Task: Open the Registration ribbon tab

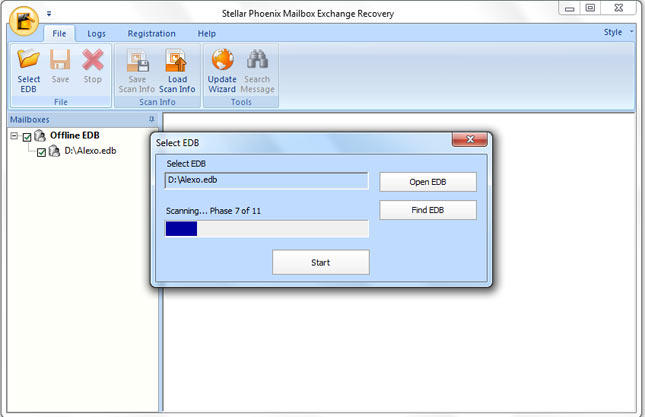Action: 151,34
